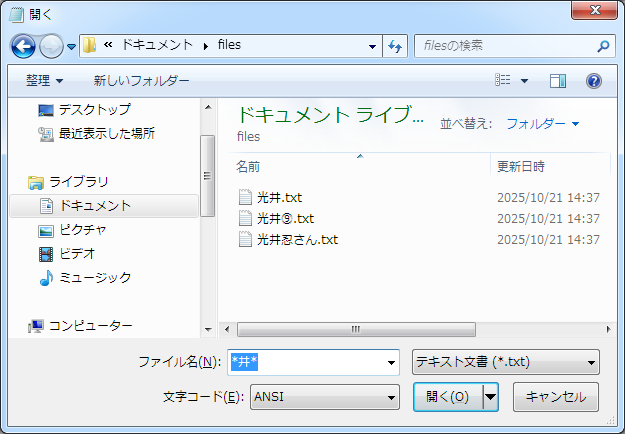The image size is (625, 434).
Task: Click the « chevron in address path
Action: 108,45
